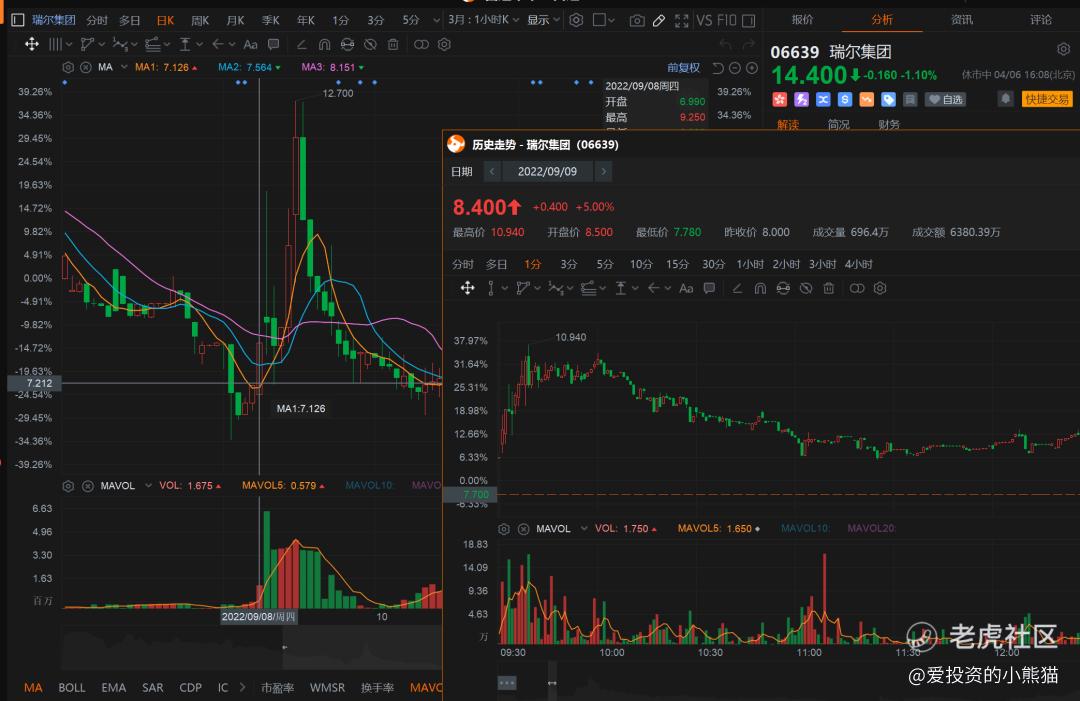The width and height of the screenshot is (1080, 701).
Task: Select WMSR indicator at bottom bar
Action: [x=327, y=687]
